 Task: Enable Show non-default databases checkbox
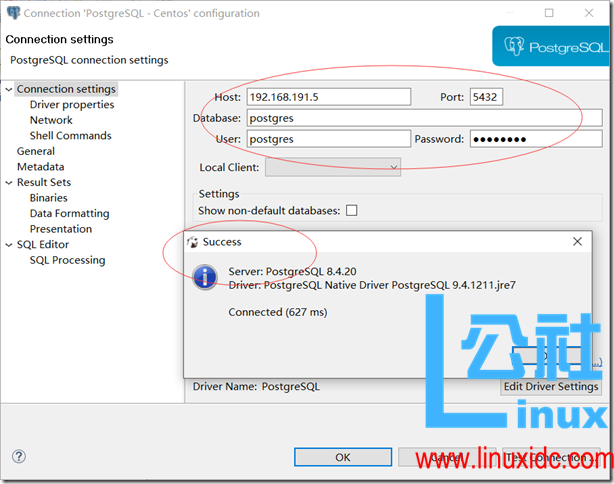[x=351, y=211]
